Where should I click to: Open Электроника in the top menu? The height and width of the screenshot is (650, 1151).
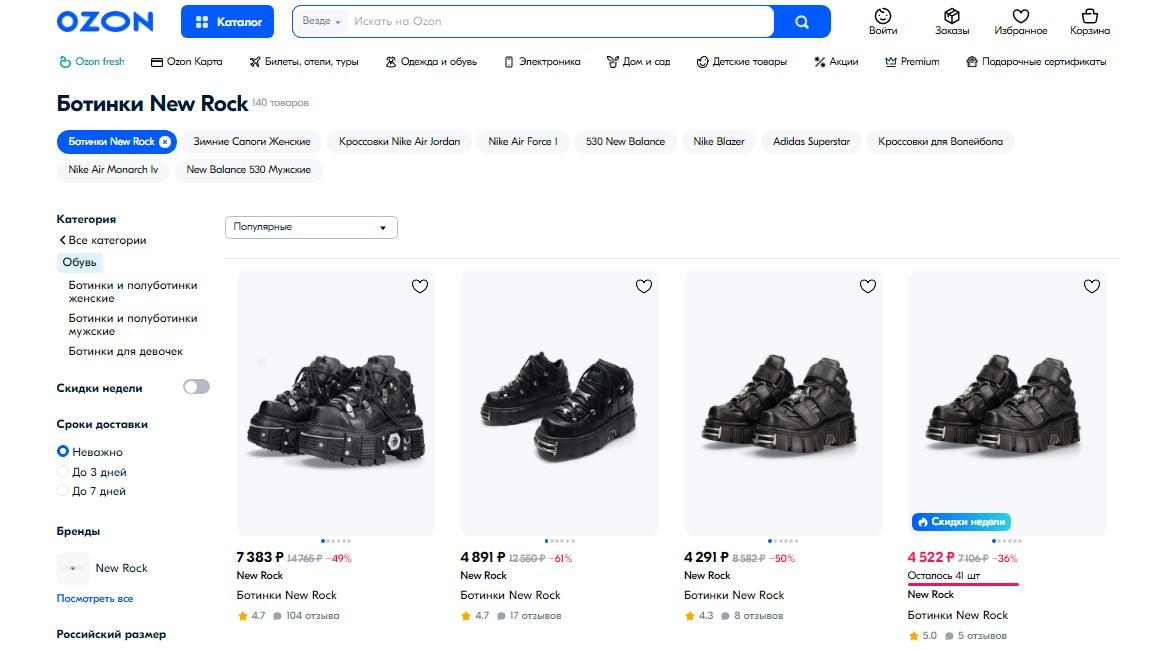tap(541, 62)
